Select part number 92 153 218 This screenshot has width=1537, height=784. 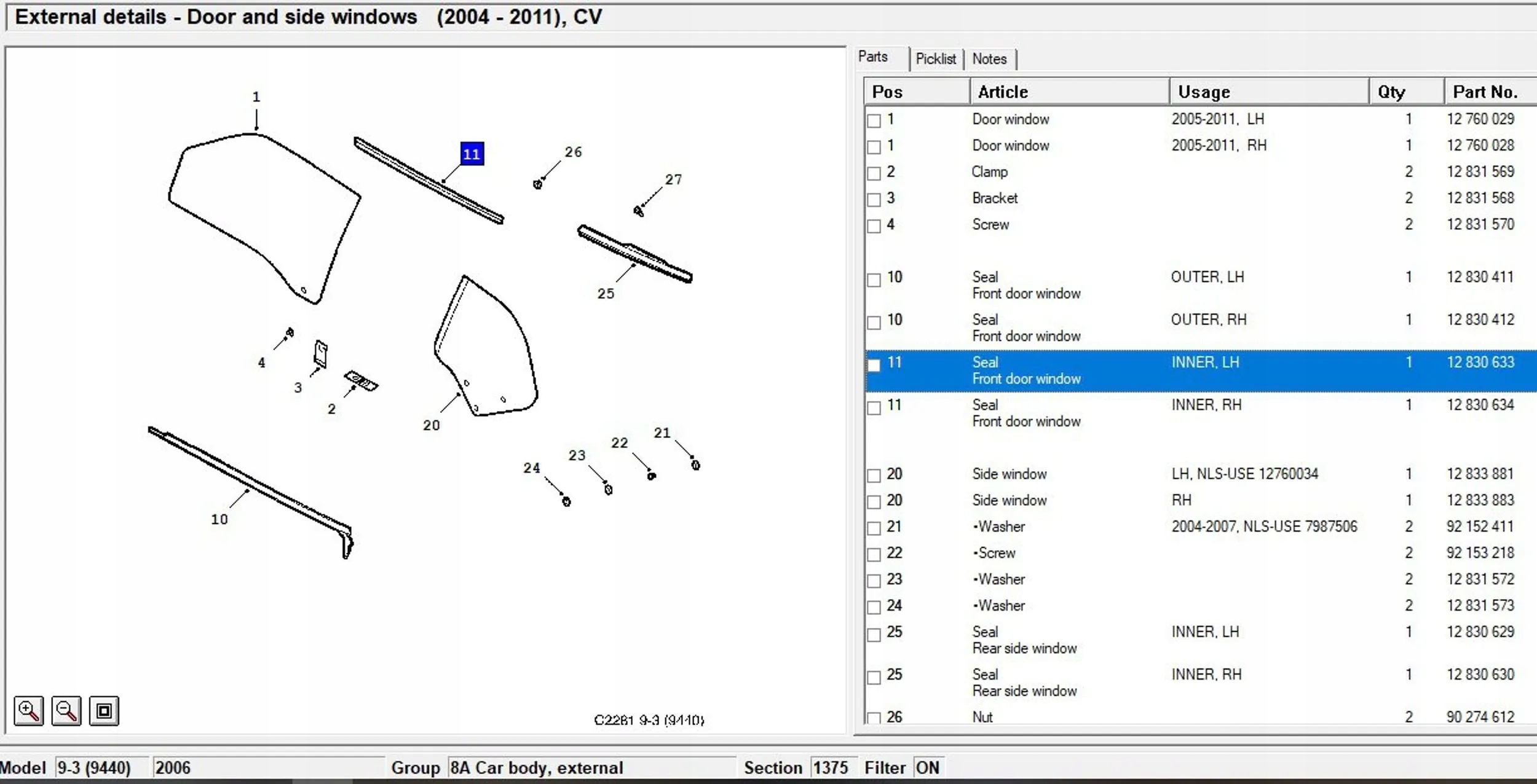pyautogui.click(x=1480, y=553)
